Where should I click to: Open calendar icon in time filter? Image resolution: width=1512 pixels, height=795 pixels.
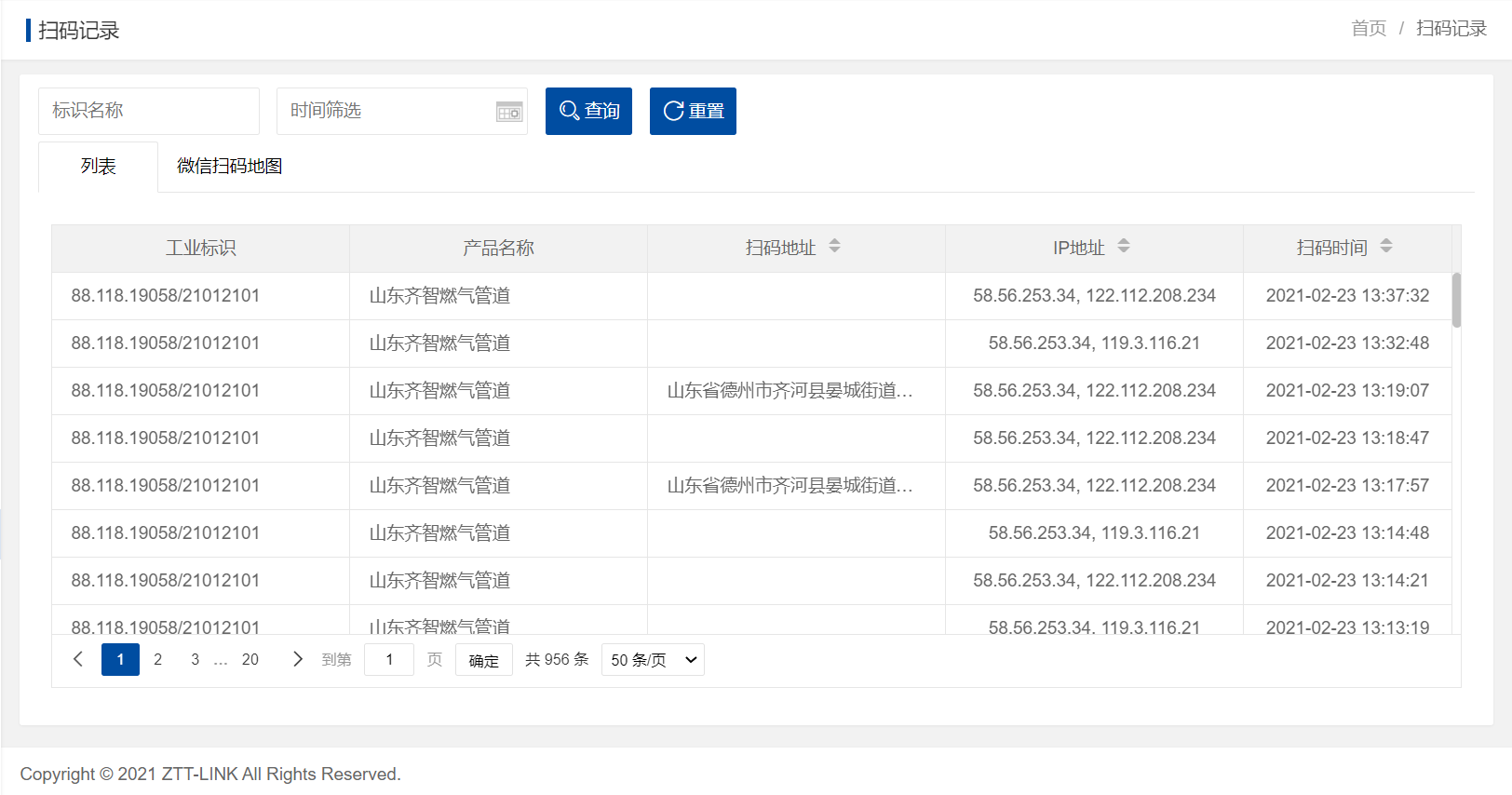tap(509, 112)
